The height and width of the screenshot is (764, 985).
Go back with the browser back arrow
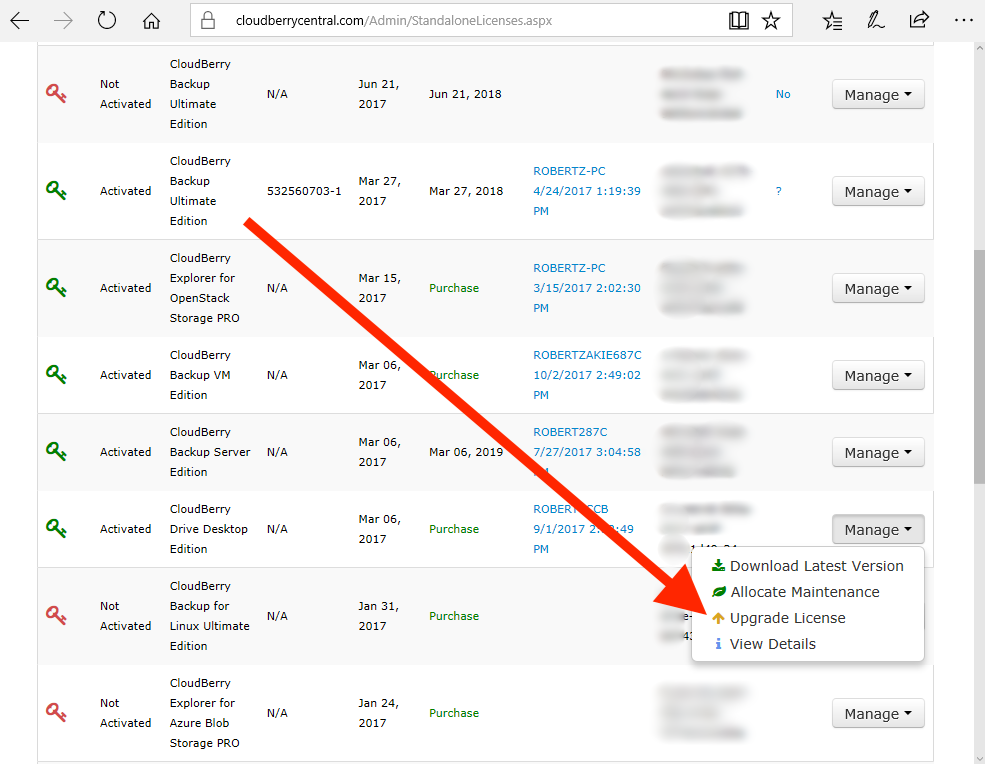20,21
